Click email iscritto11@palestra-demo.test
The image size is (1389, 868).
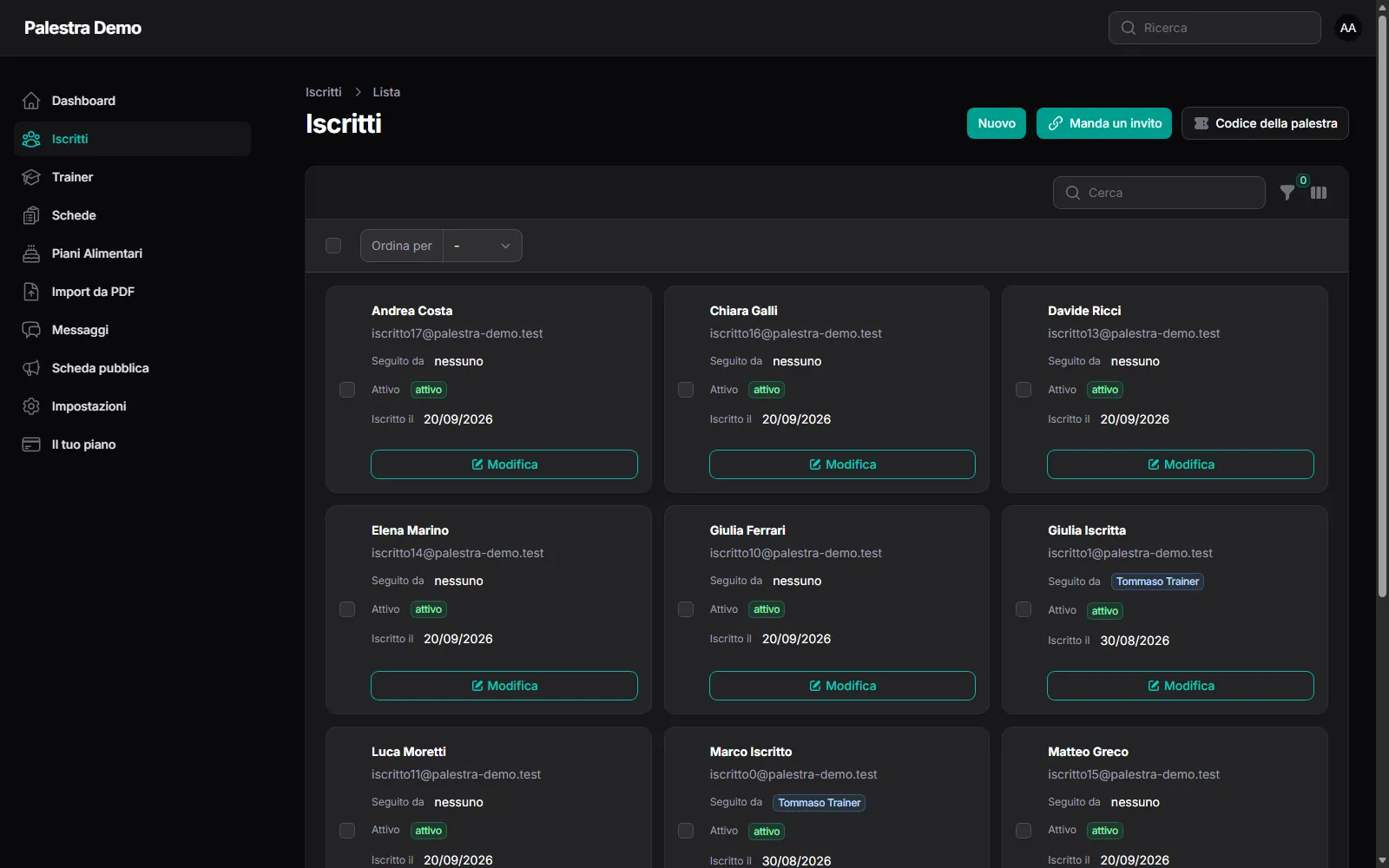(456, 774)
